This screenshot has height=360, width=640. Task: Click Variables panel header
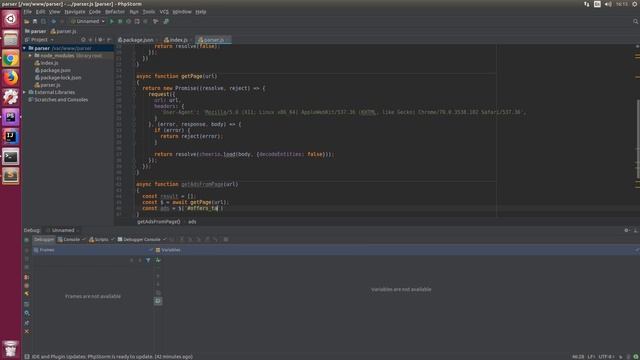pos(396,250)
